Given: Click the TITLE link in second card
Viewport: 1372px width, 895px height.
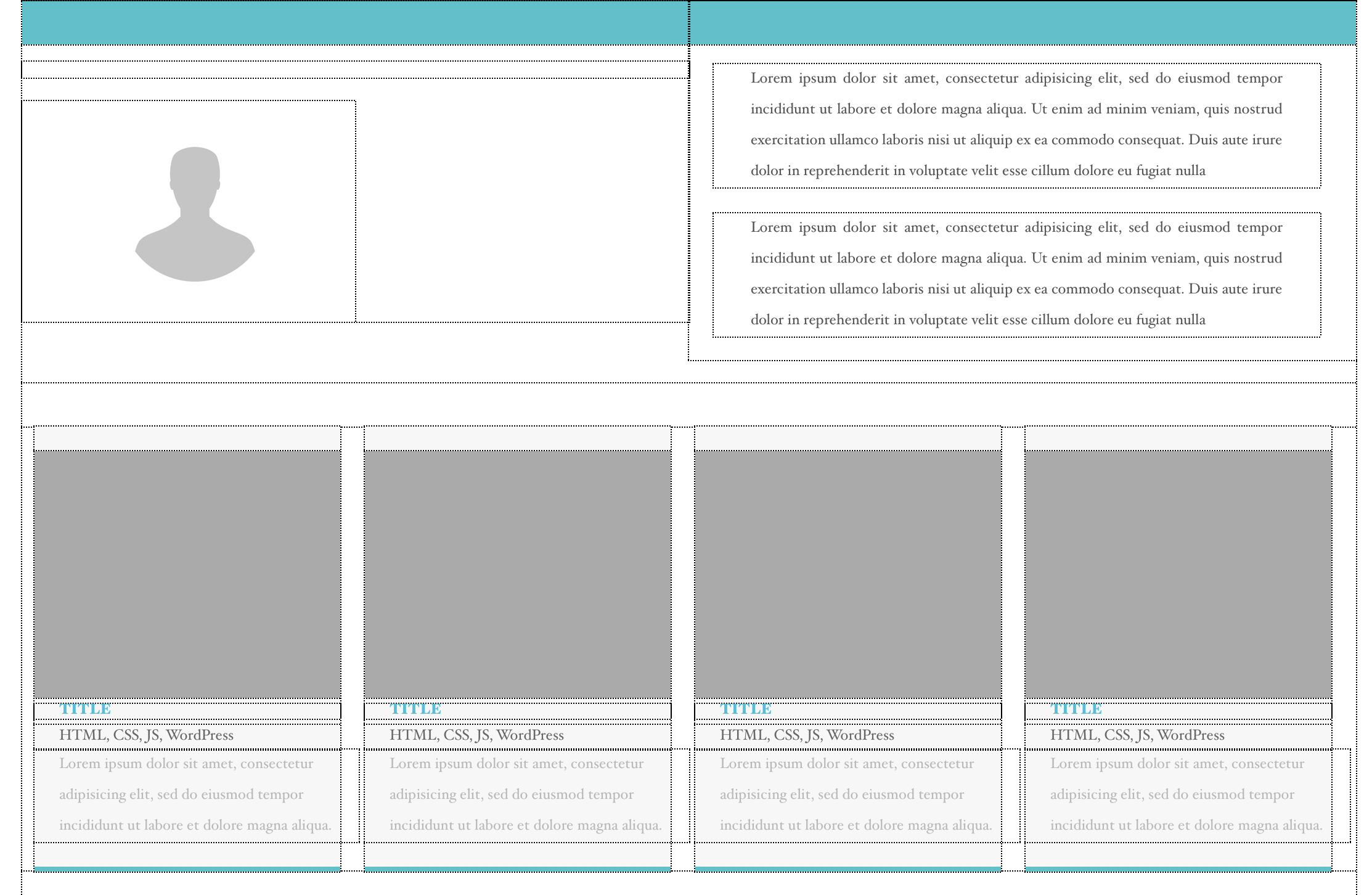Looking at the screenshot, I should coord(415,709).
